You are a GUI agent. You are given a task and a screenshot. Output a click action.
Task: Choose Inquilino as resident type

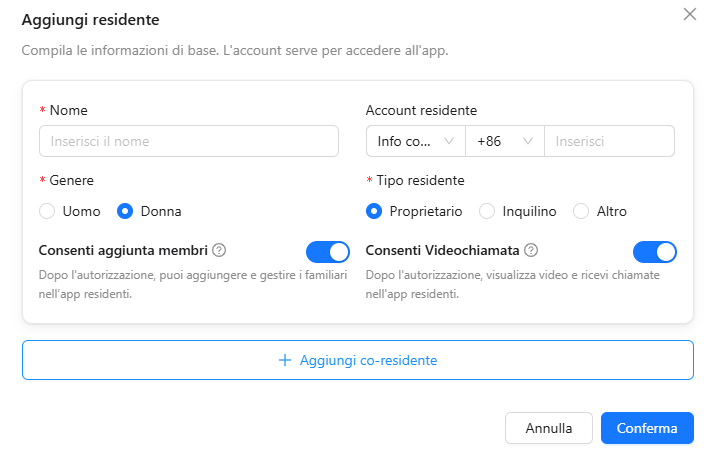click(x=487, y=211)
